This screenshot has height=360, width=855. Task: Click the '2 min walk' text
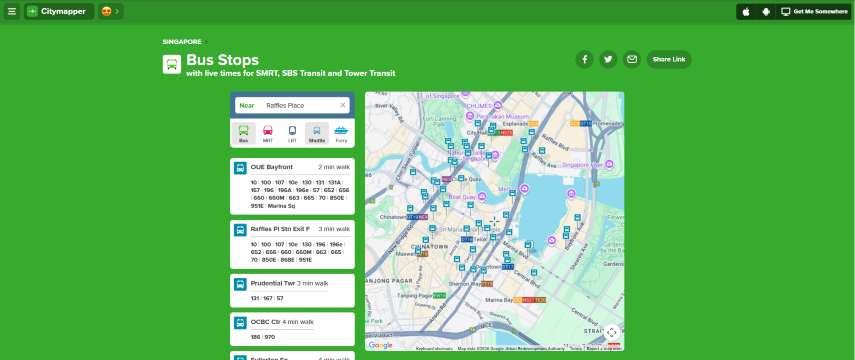334,167
